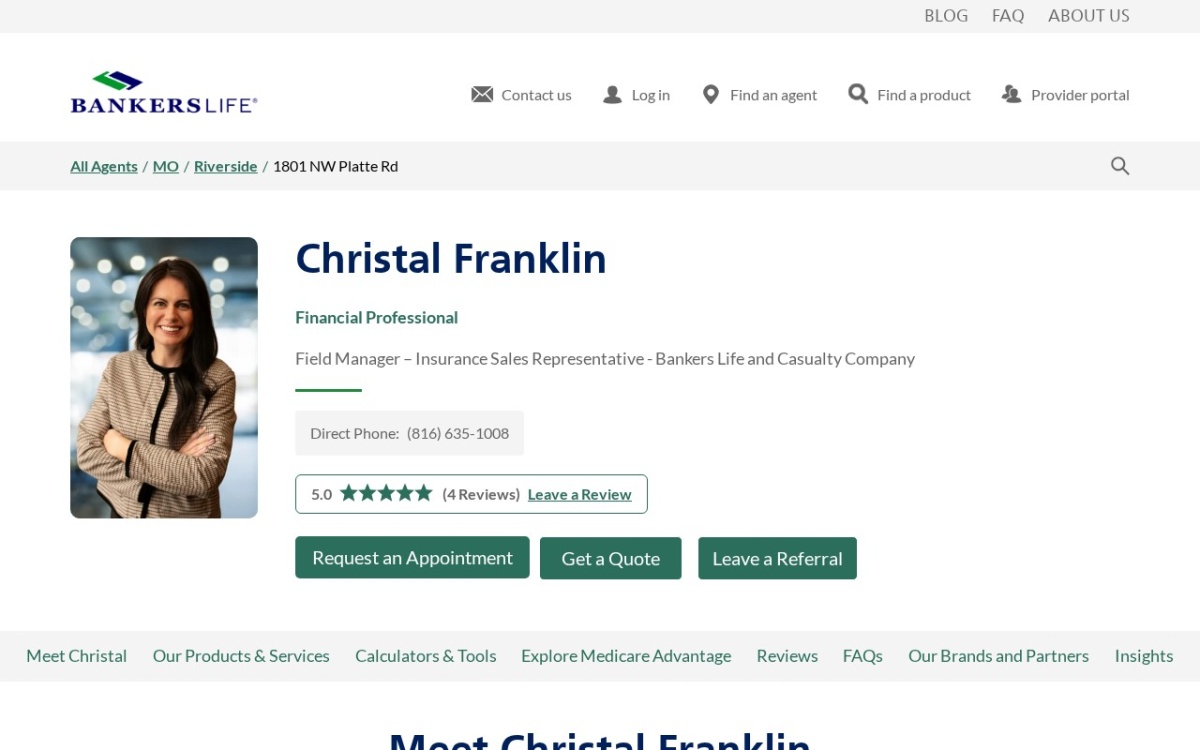Click Leave a Referral button

[777, 558]
